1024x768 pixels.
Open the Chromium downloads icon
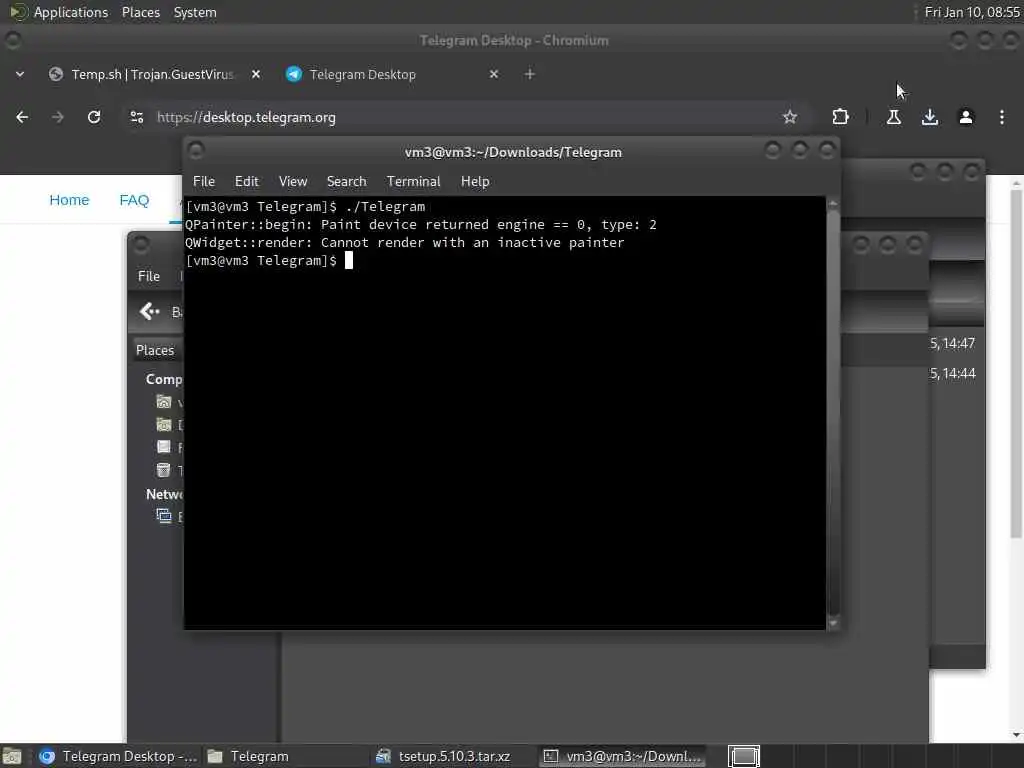(929, 117)
